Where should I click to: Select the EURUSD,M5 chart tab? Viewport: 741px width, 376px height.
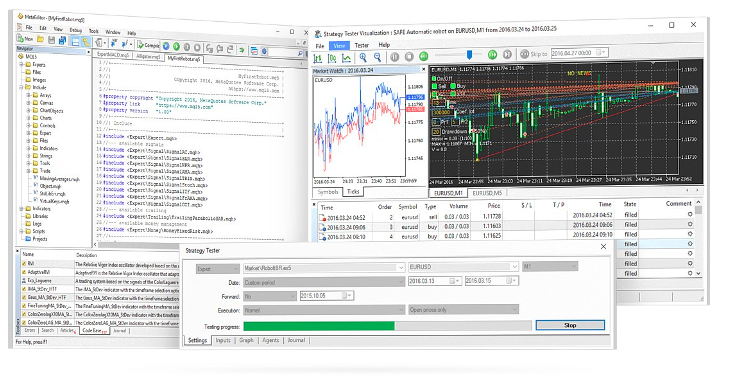point(487,193)
